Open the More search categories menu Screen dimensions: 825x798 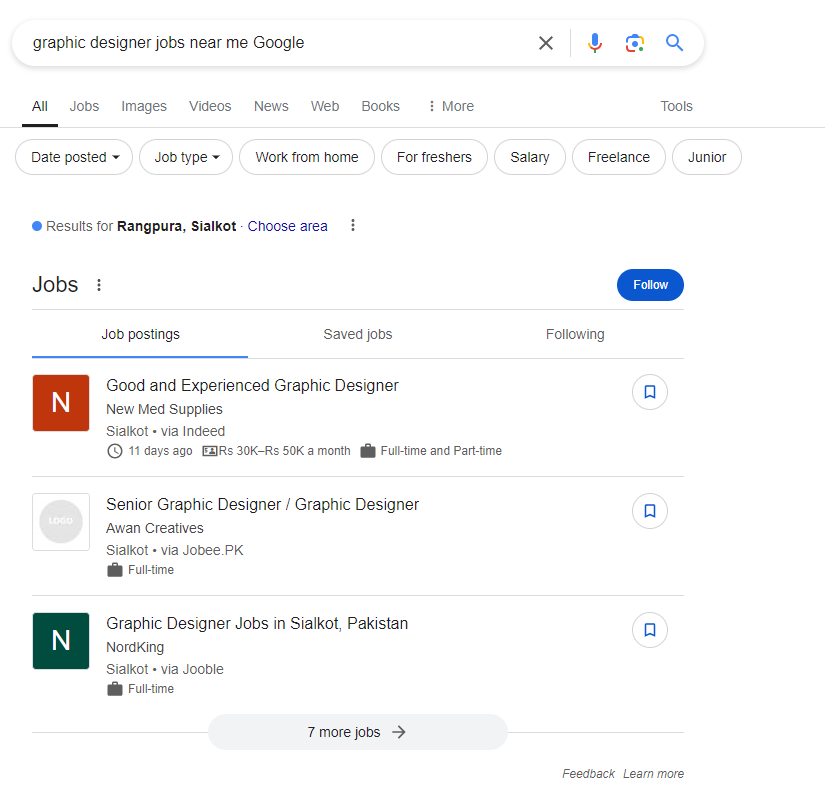[450, 106]
